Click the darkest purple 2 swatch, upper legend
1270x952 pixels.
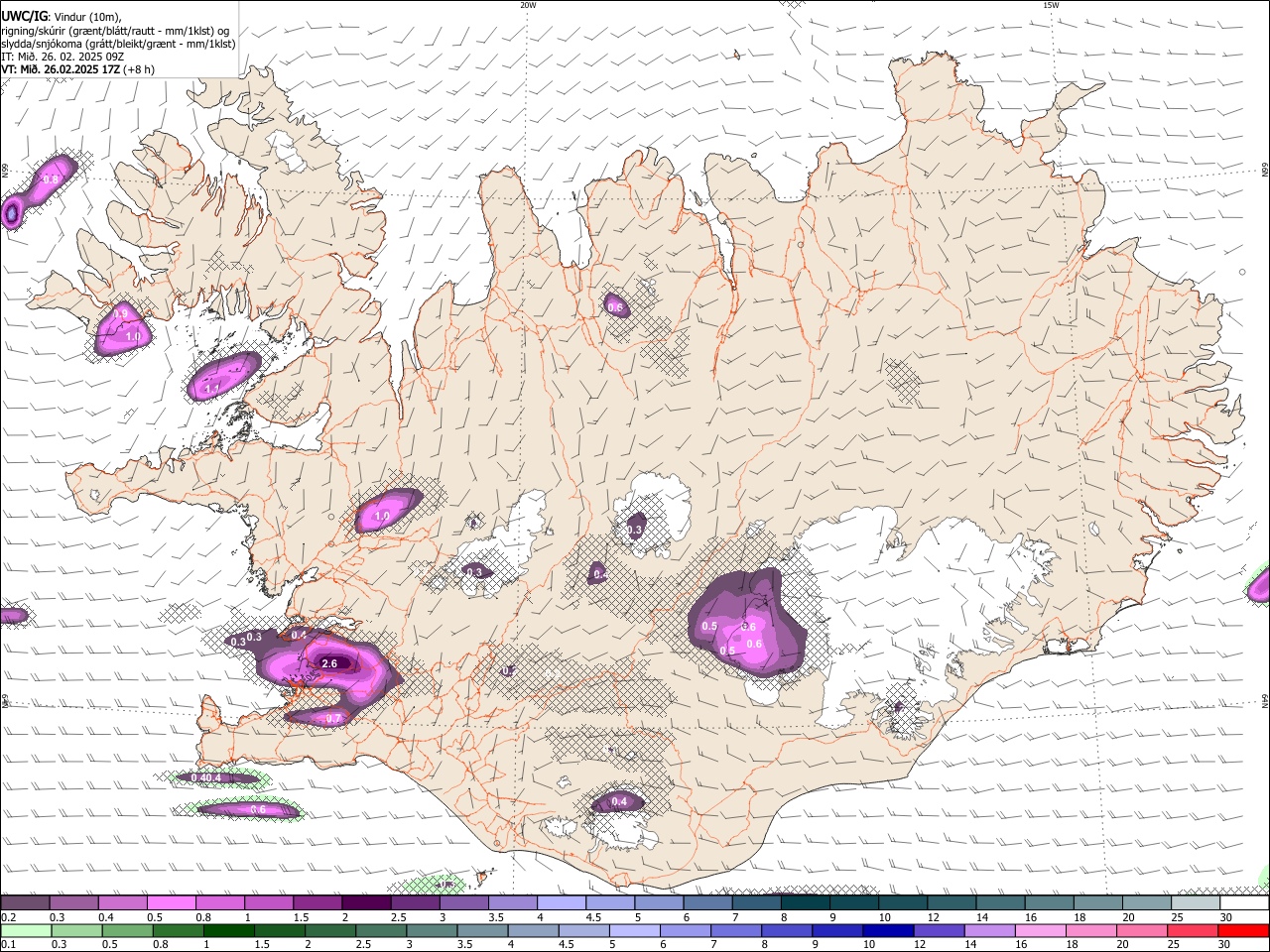tap(366, 902)
